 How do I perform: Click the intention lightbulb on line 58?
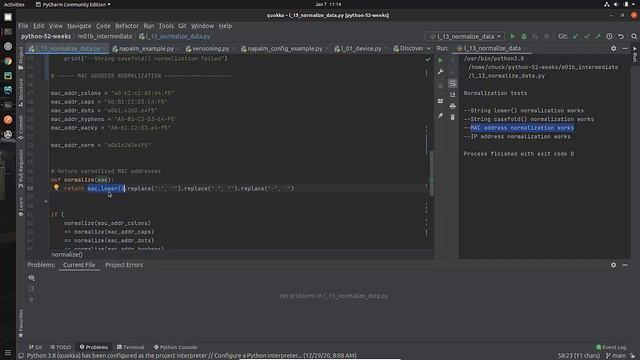point(56,187)
